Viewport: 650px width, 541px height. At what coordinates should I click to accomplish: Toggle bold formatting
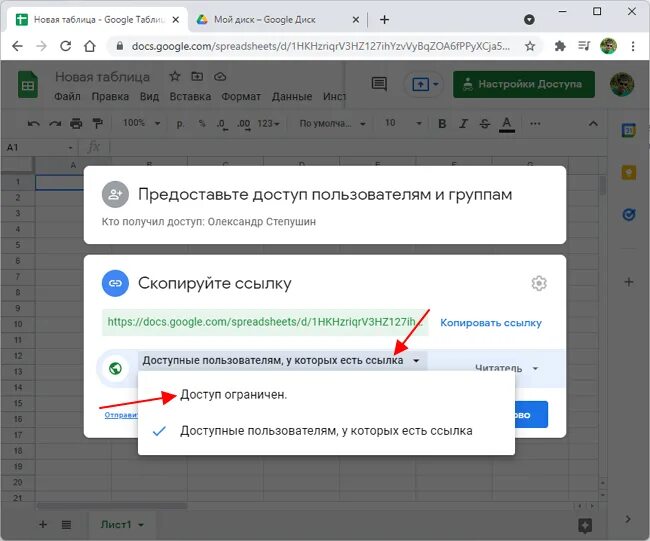point(442,124)
